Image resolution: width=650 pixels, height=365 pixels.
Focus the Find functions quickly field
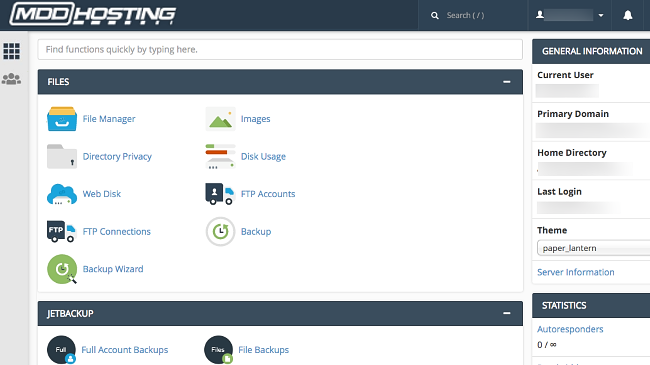pyautogui.click(x=280, y=49)
